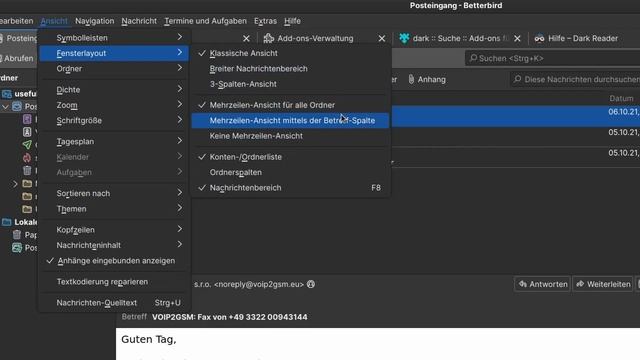The image size is (640, 360).
Task: Select the useful account icon
Action: click(x=7, y=94)
